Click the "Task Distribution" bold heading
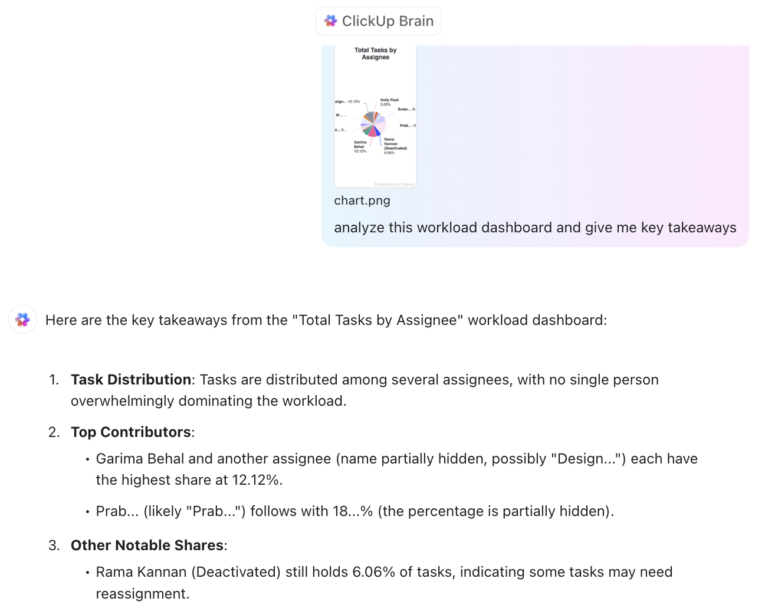This screenshot has height=608, width=768. (131, 380)
